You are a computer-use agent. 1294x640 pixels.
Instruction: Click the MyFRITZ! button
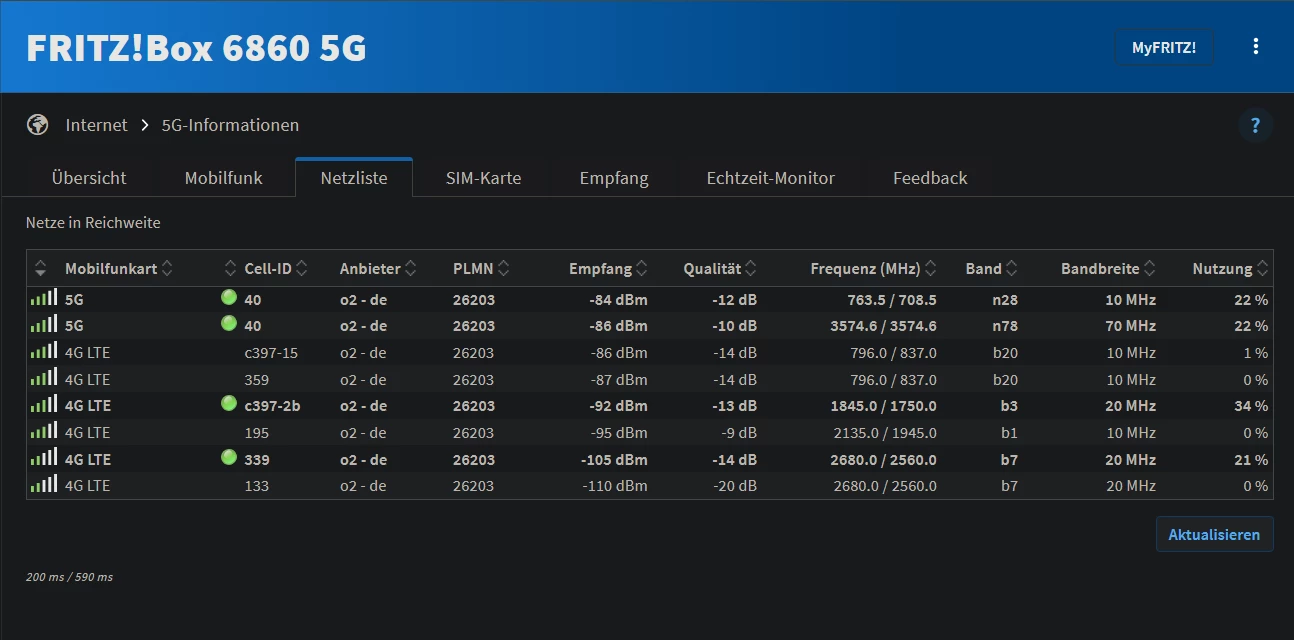[1164, 47]
